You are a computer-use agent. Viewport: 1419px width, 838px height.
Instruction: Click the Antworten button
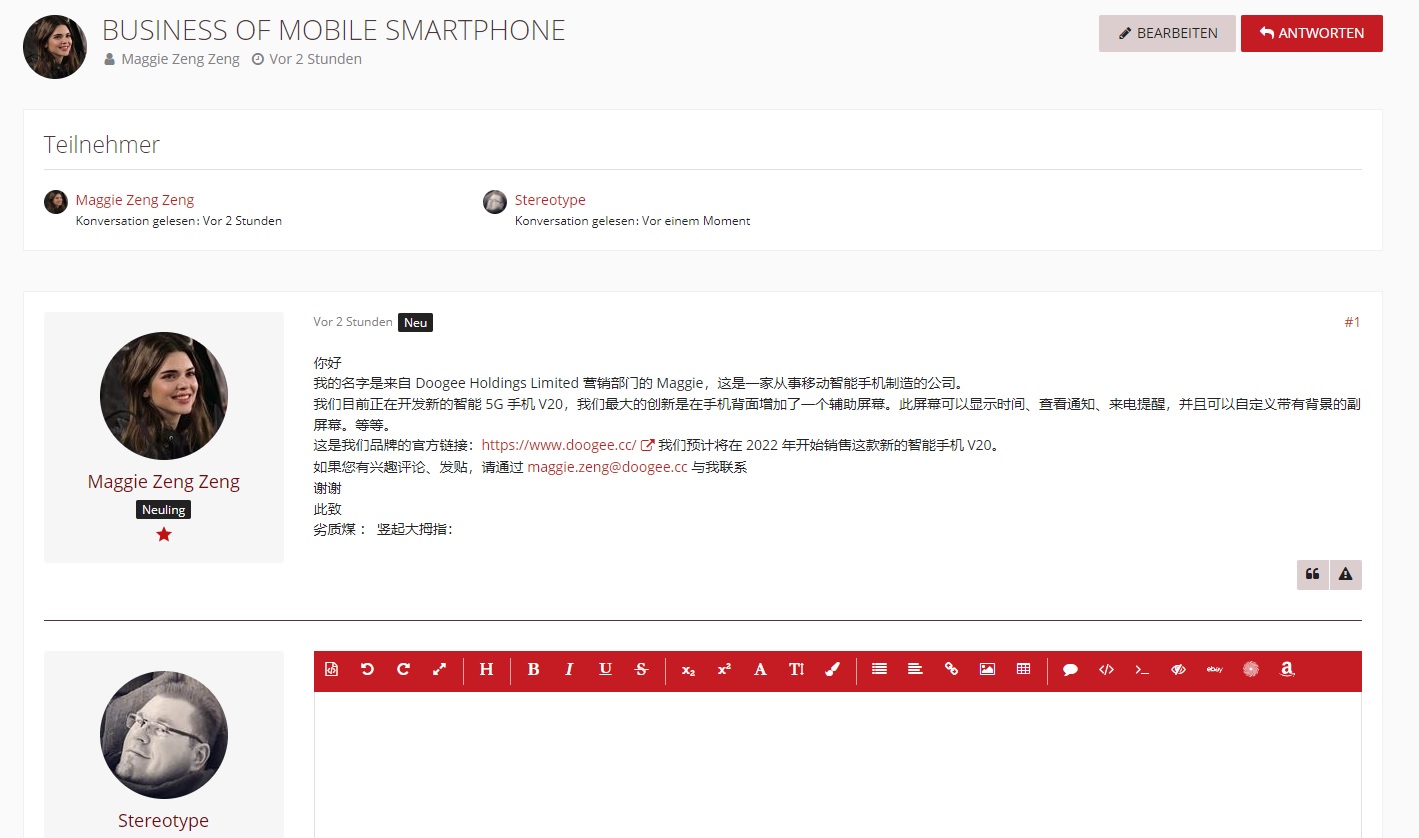click(1312, 33)
